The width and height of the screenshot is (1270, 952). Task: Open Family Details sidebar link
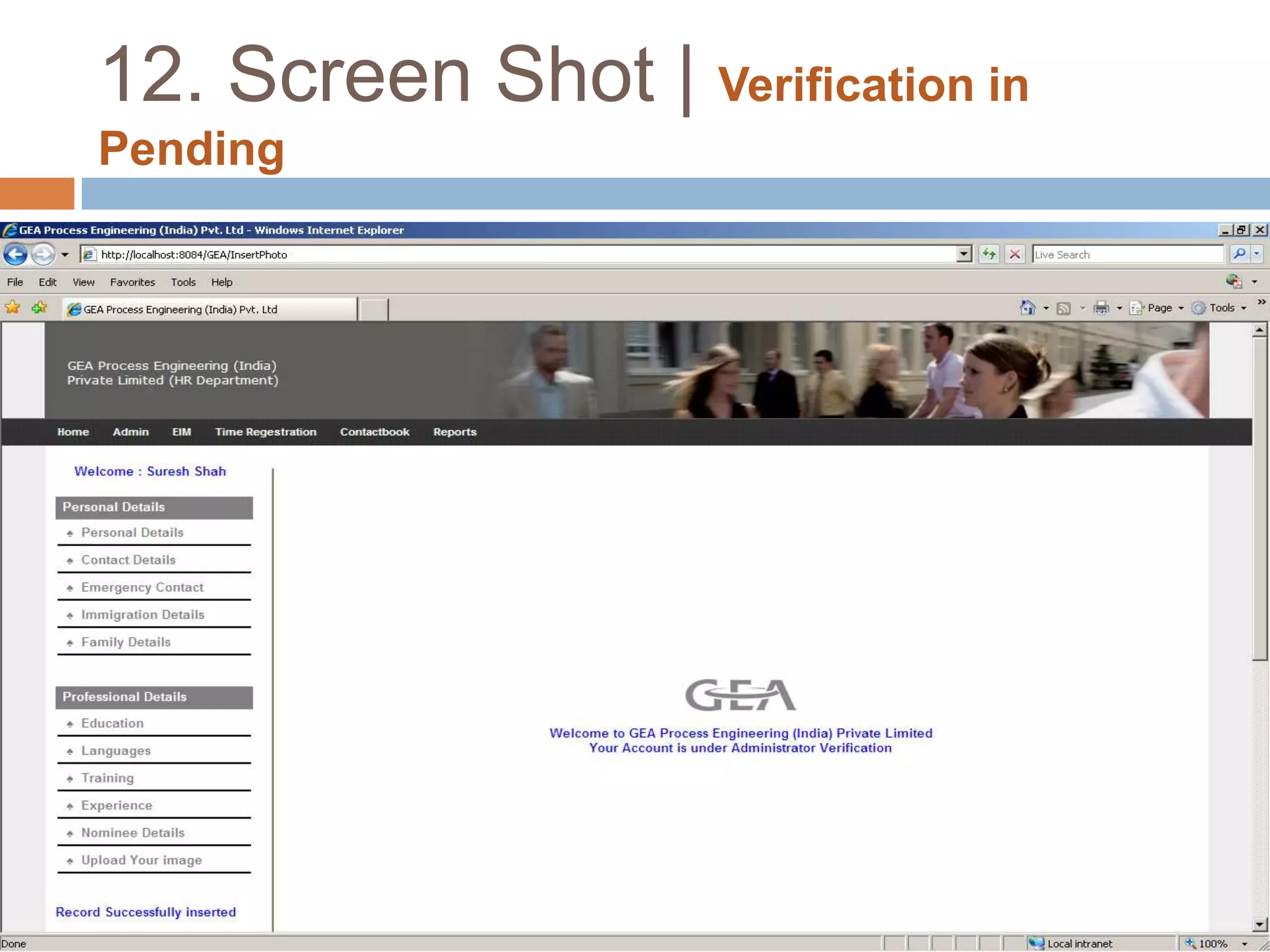pyautogui.click(x=126, y=642)
